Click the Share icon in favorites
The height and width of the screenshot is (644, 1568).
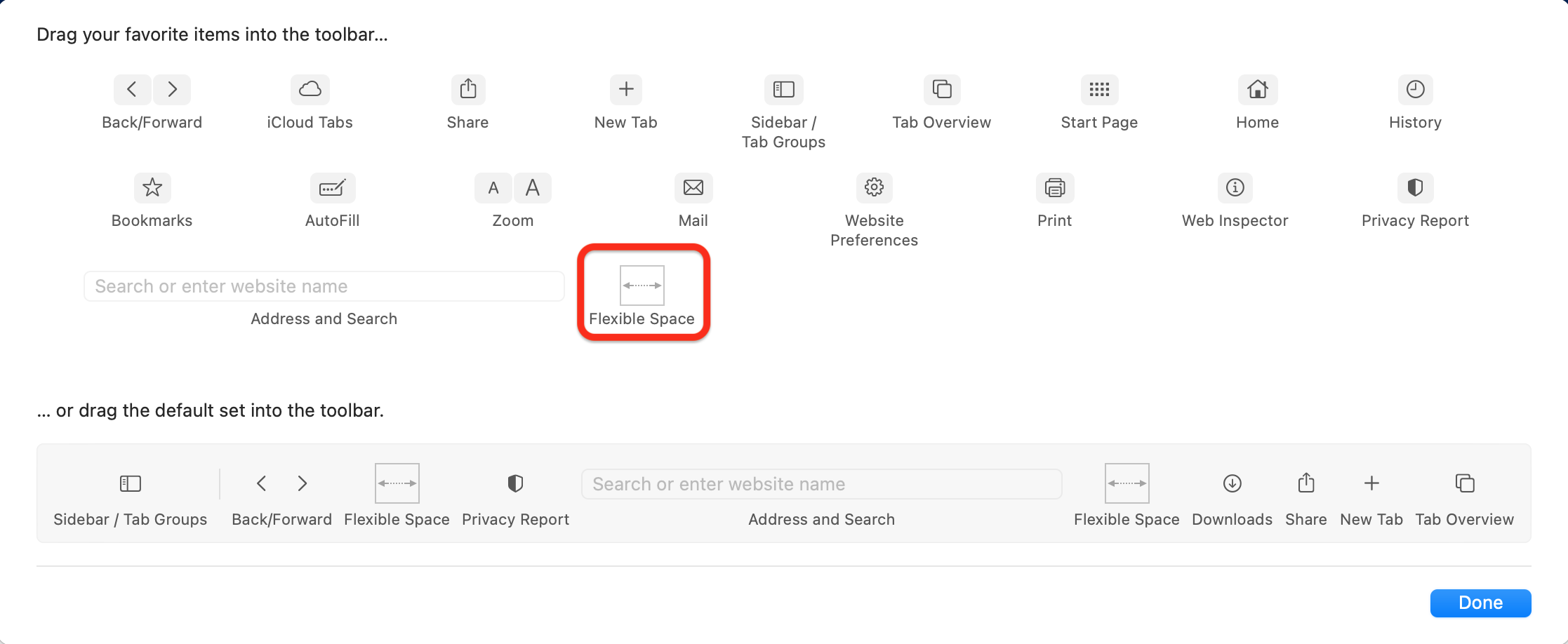pos(468,89)
